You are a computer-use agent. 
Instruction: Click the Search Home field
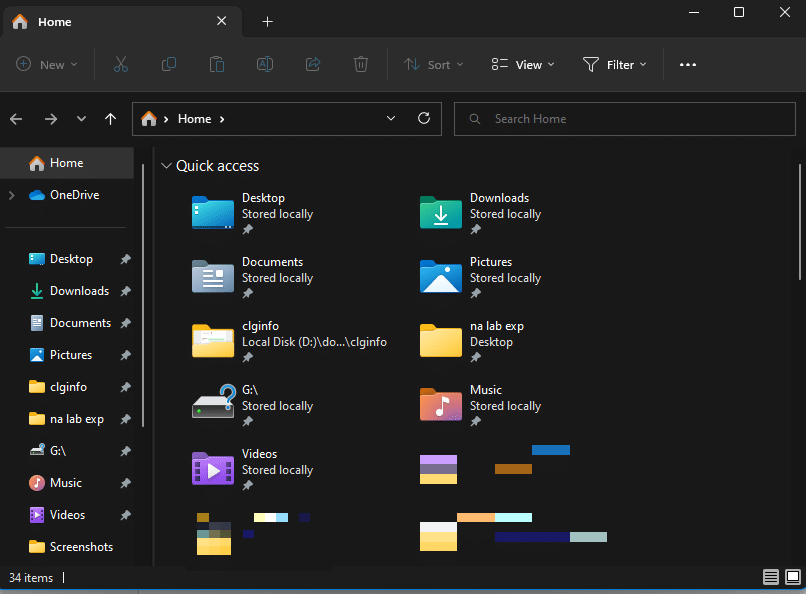625,119
